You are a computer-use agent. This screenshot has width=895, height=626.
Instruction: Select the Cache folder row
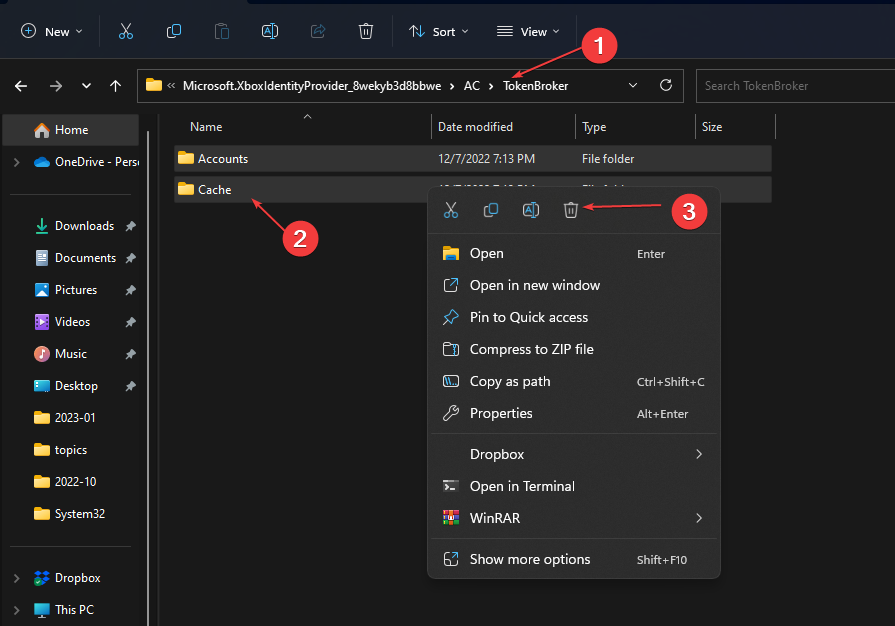pyautogui.click(x=301, y=189)
